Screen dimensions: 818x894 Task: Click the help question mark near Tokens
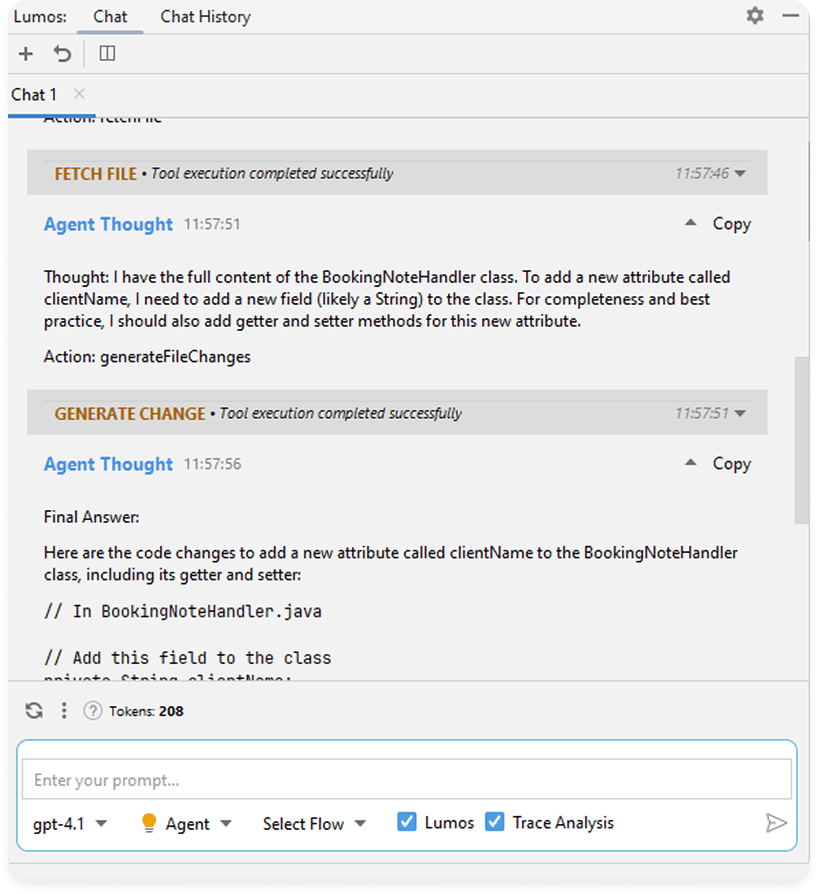(x=92, y=710)
